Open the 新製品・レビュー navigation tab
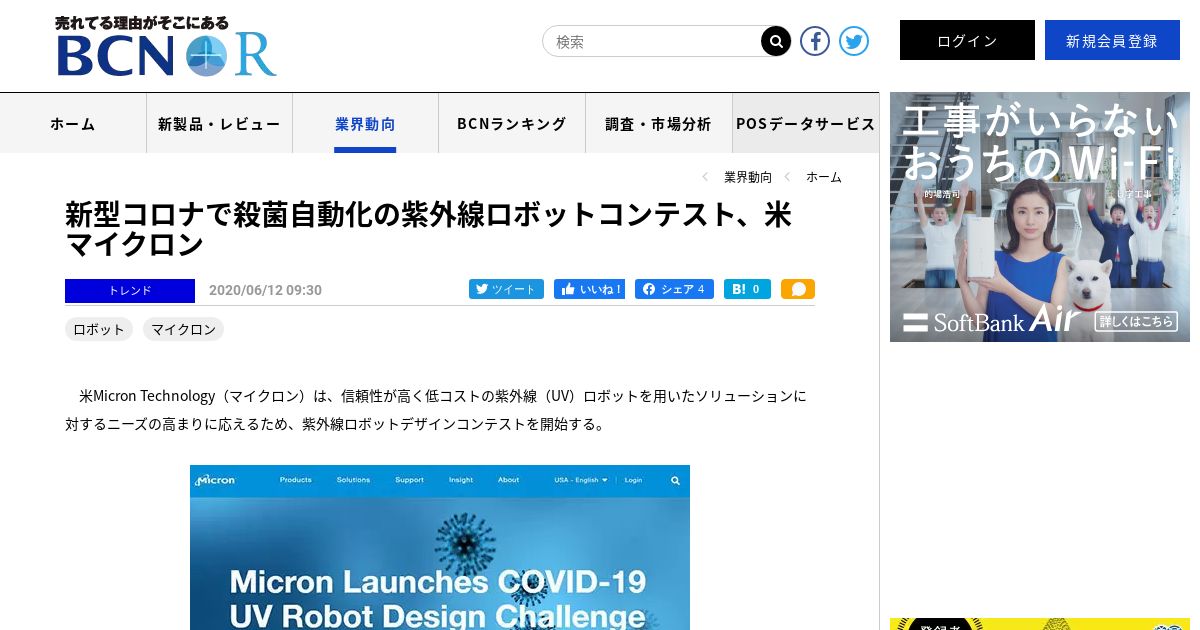The height and width of the screenshot is (630, 1200). [219, 123]
